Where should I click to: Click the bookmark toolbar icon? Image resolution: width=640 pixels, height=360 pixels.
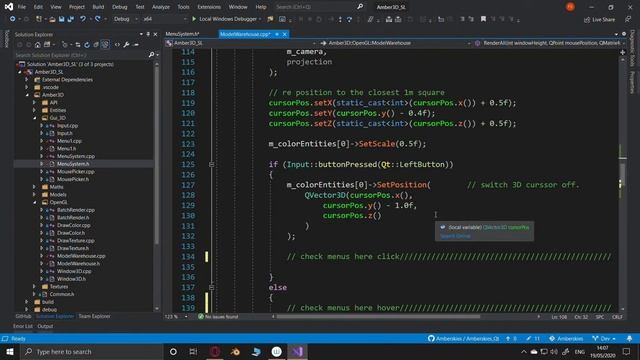pyautogui.click(x=483, y=19)
